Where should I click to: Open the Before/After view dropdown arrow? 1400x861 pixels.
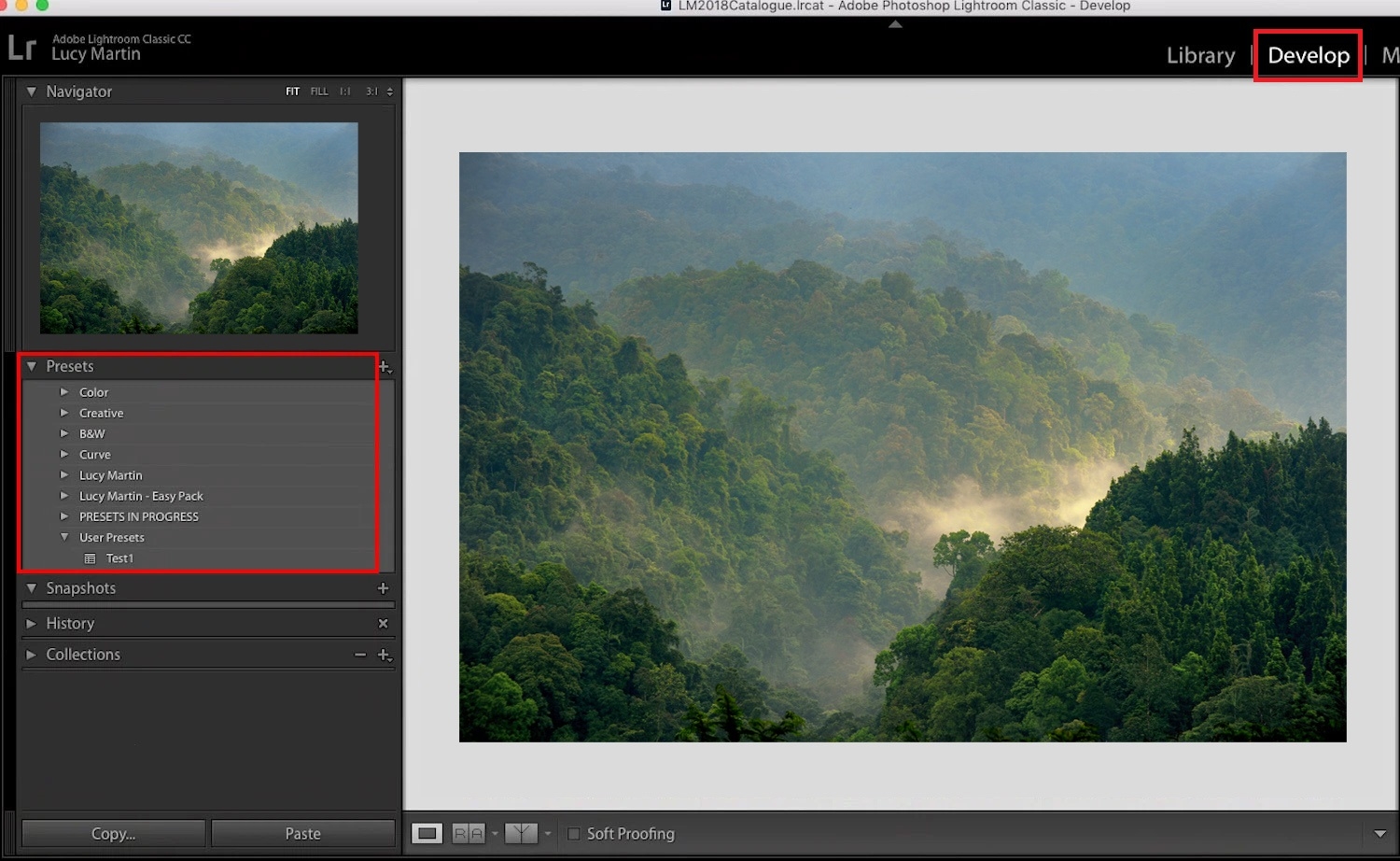coord(547,833)
